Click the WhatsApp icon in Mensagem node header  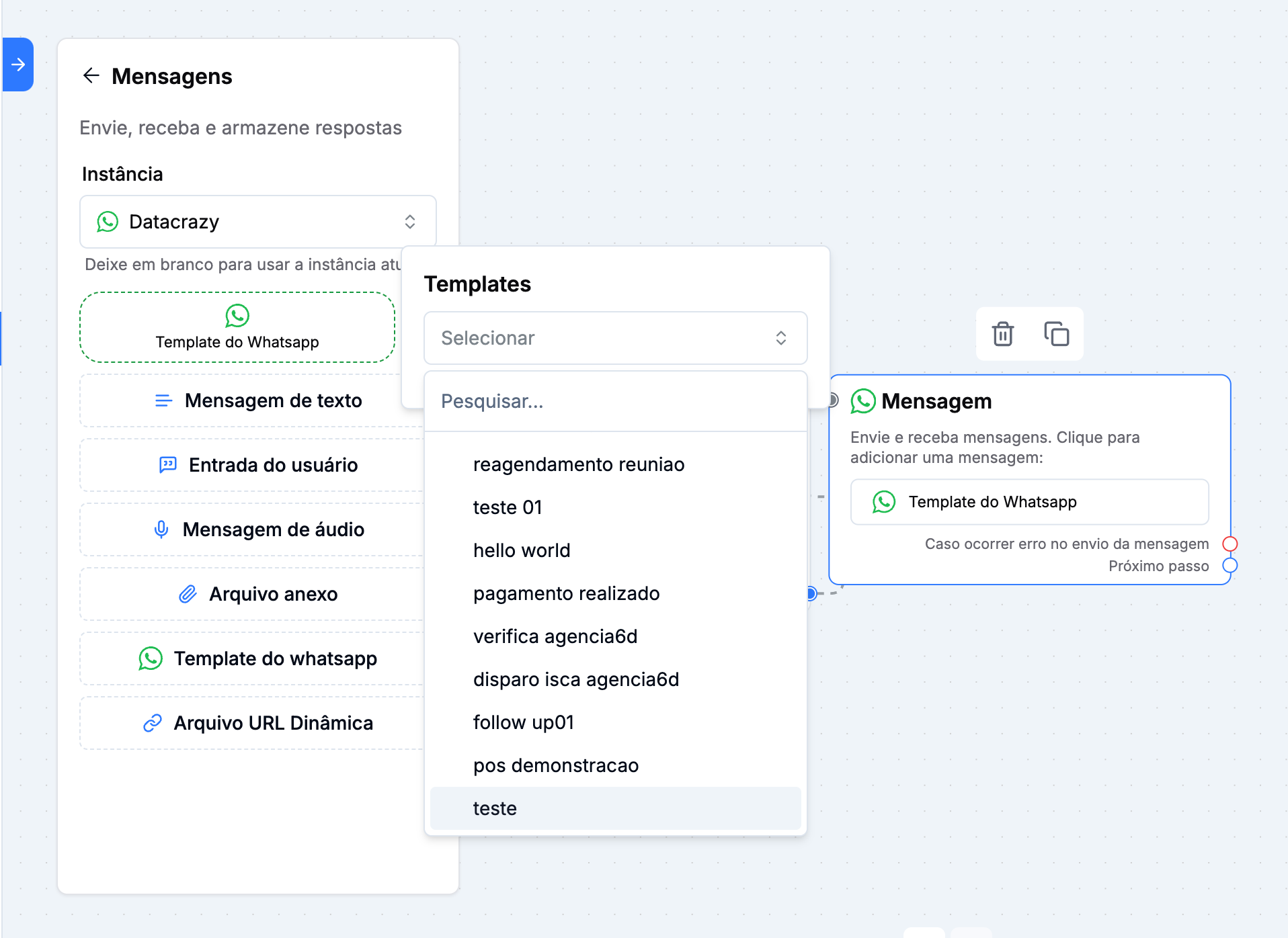point(863,401)
